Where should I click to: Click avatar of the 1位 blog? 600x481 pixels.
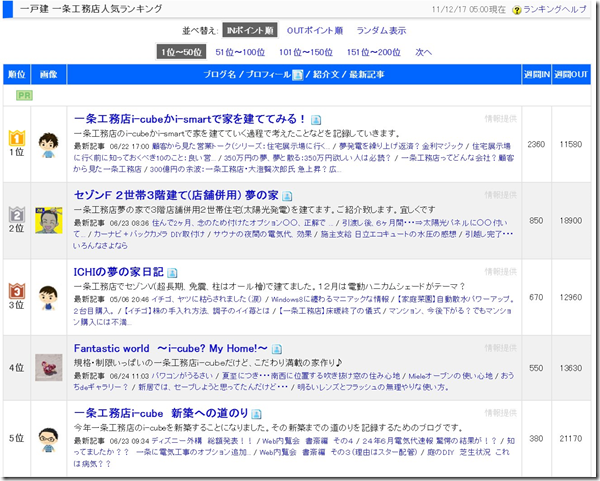(x=48, y=145)
